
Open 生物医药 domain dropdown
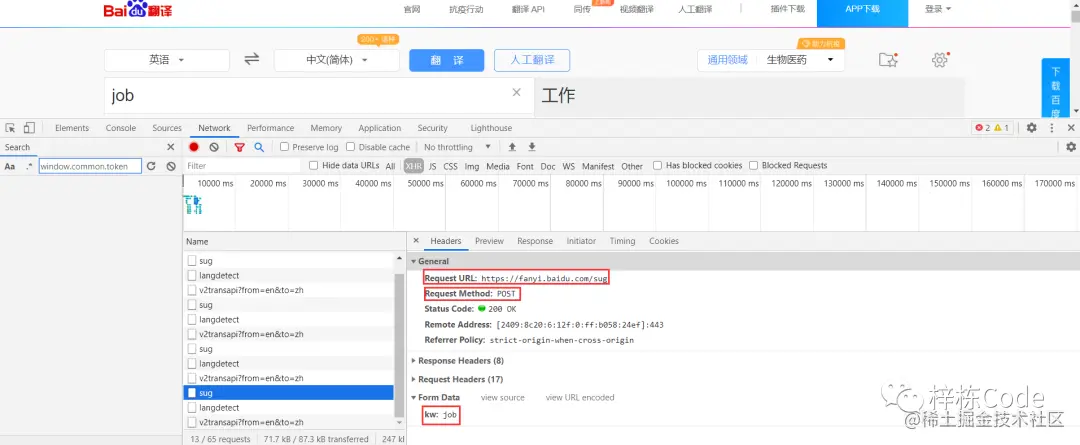pyautogui.click(x=800, y=60)
